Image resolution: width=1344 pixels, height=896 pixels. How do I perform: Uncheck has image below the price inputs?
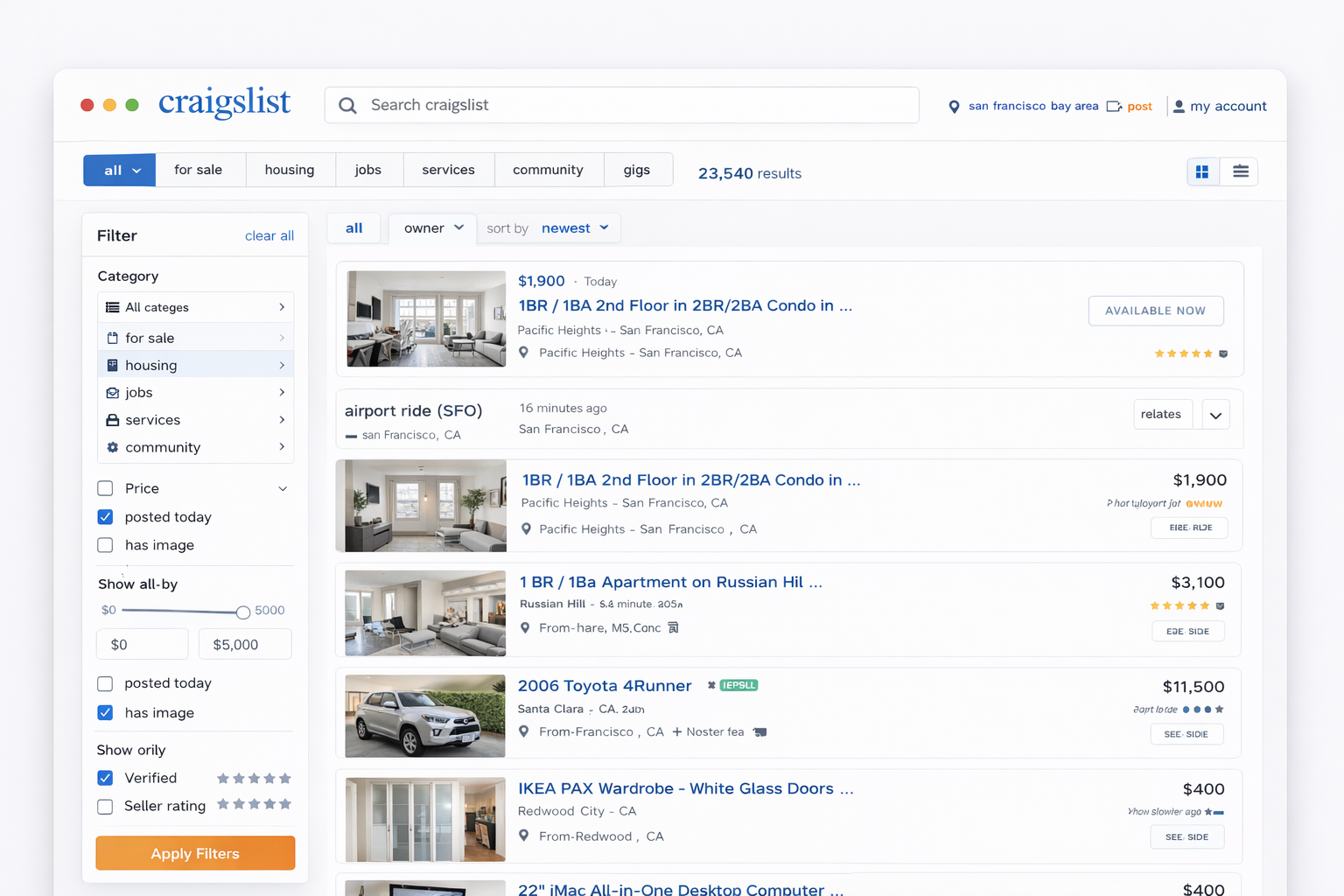coord(105,712)
